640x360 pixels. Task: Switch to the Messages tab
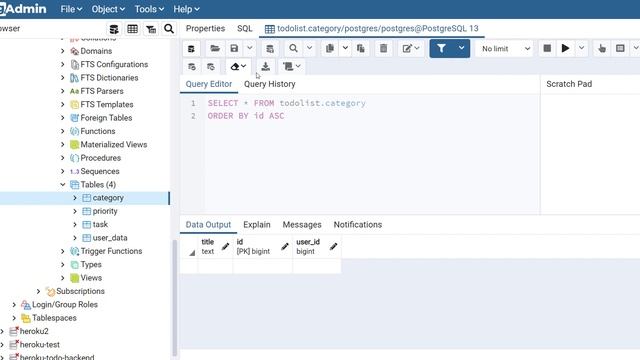click(x=302, y=225)
